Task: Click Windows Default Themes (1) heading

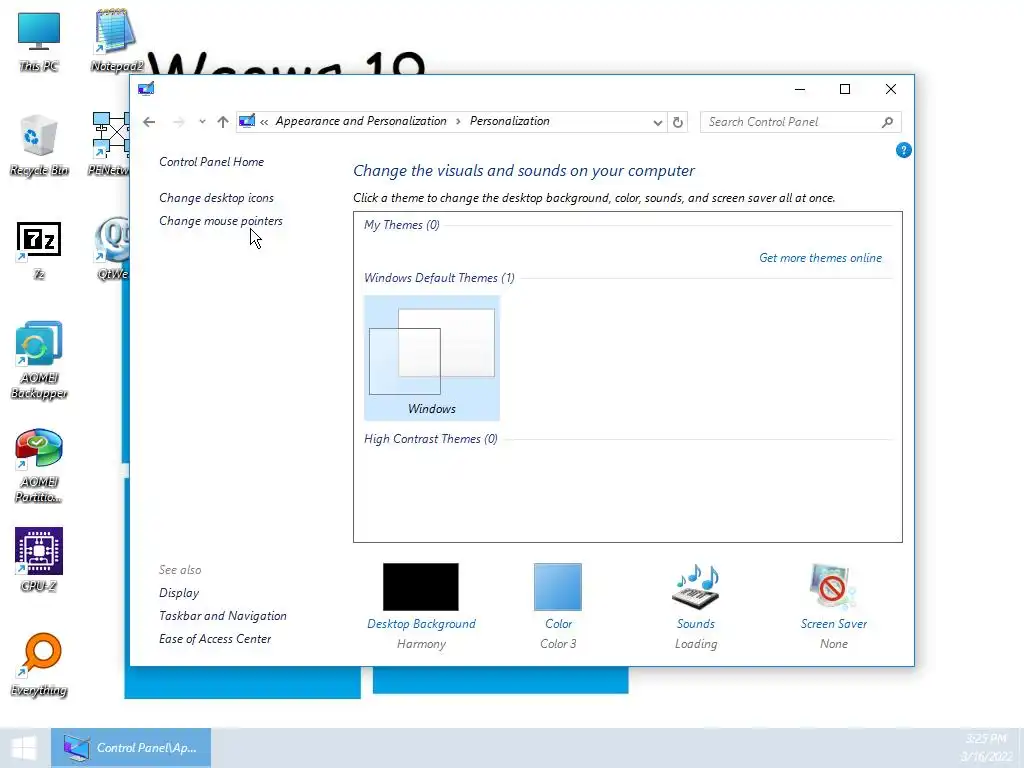Action: point(439,278)
